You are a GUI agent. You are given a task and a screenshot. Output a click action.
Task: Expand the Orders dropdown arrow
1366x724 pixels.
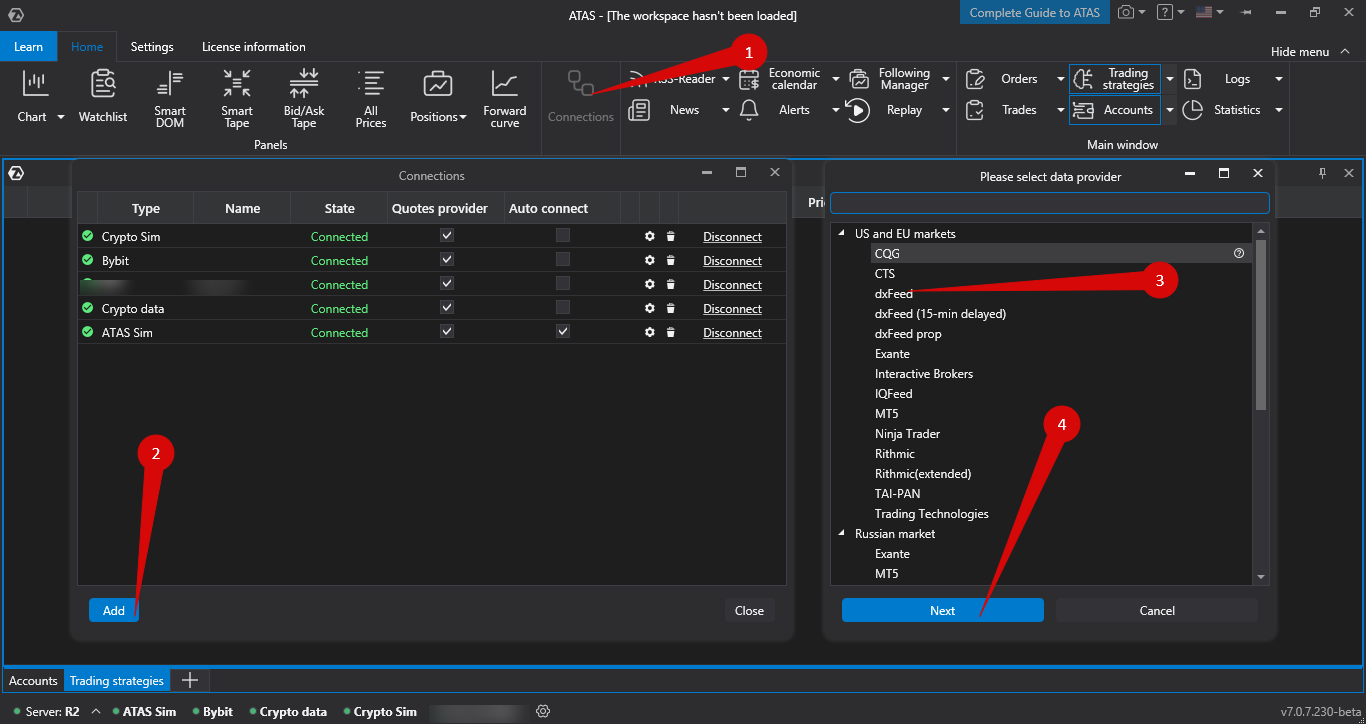pyautogui.click(x=1060, y=79)
